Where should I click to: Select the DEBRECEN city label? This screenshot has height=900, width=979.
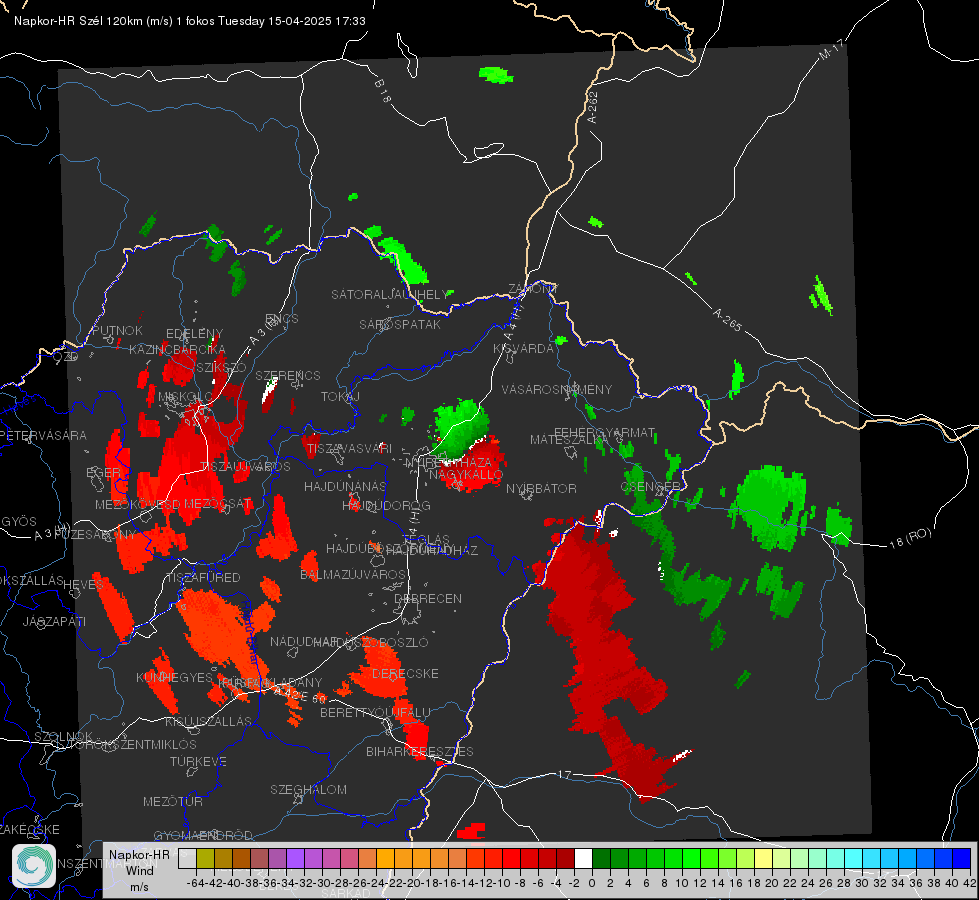click(x=428, y=598)
